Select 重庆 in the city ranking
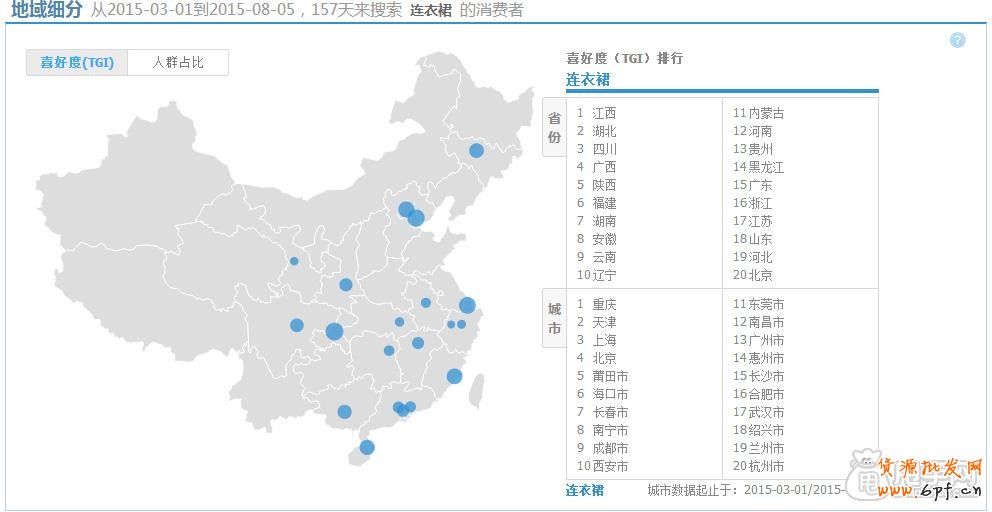Screen dimensions: 992x512 (x=604, y=304)
